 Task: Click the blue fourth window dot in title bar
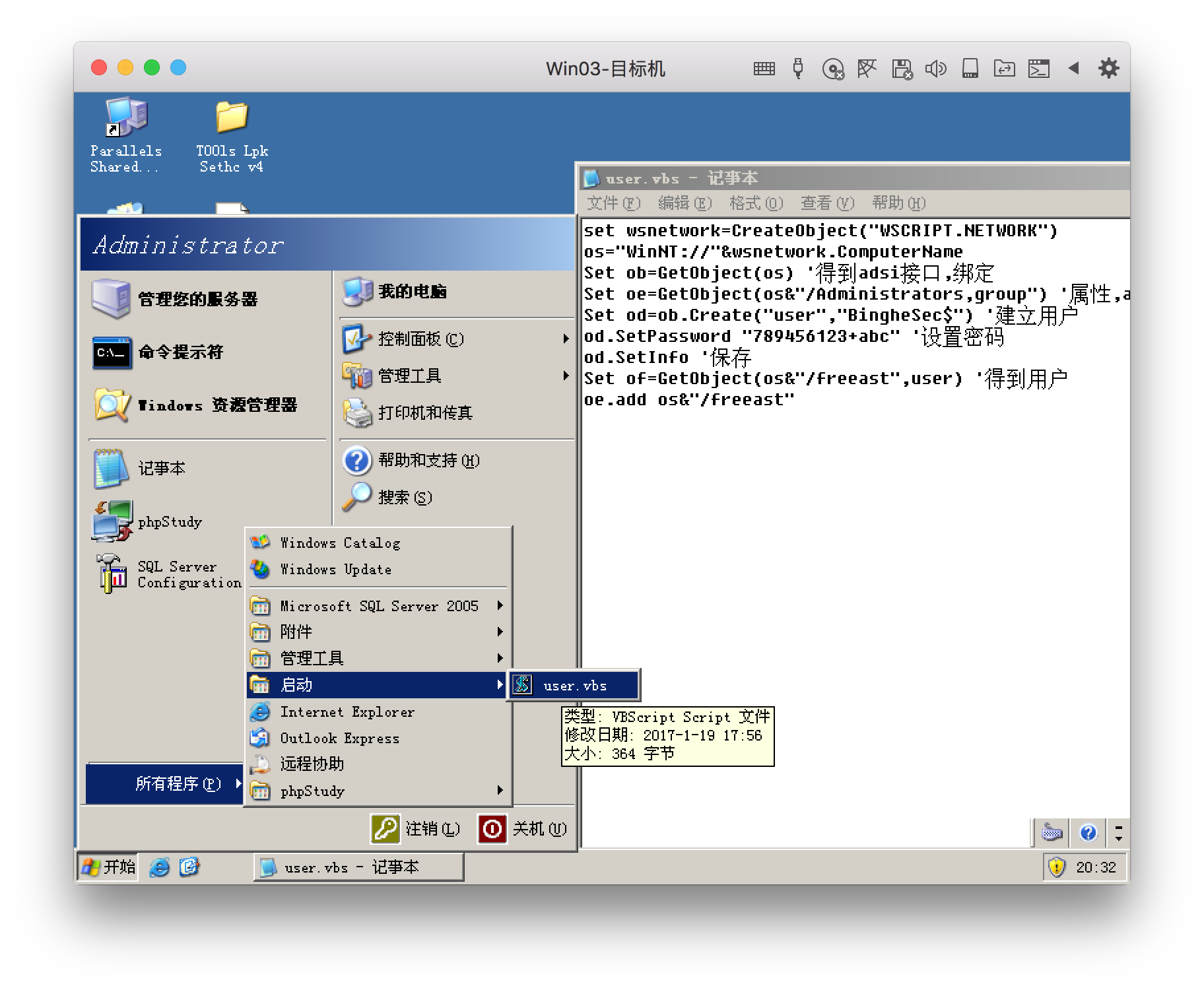pyautogui.click(x=178, y=67)
